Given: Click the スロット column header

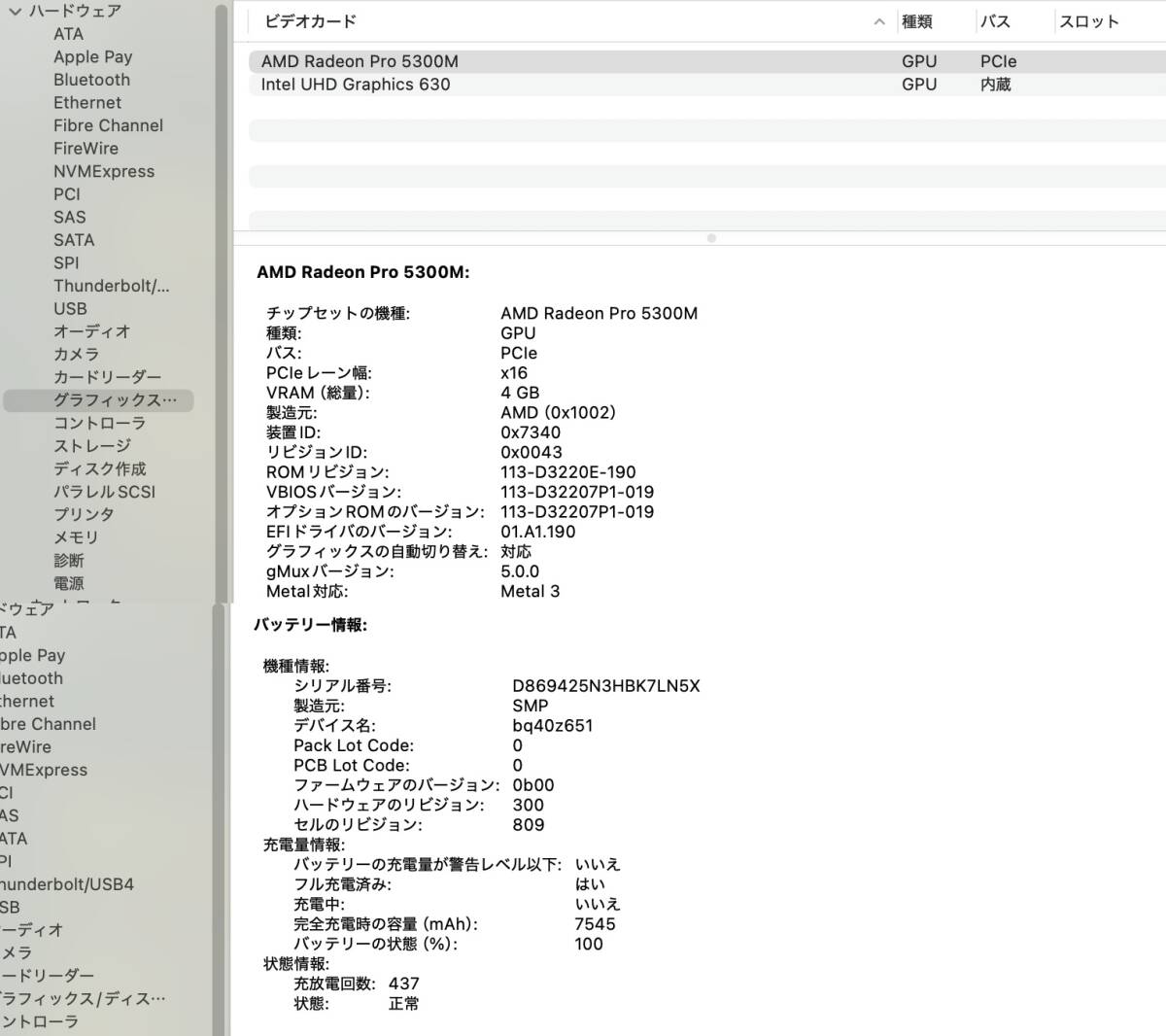Looking at the screenshot, I should coord(1089,21).
